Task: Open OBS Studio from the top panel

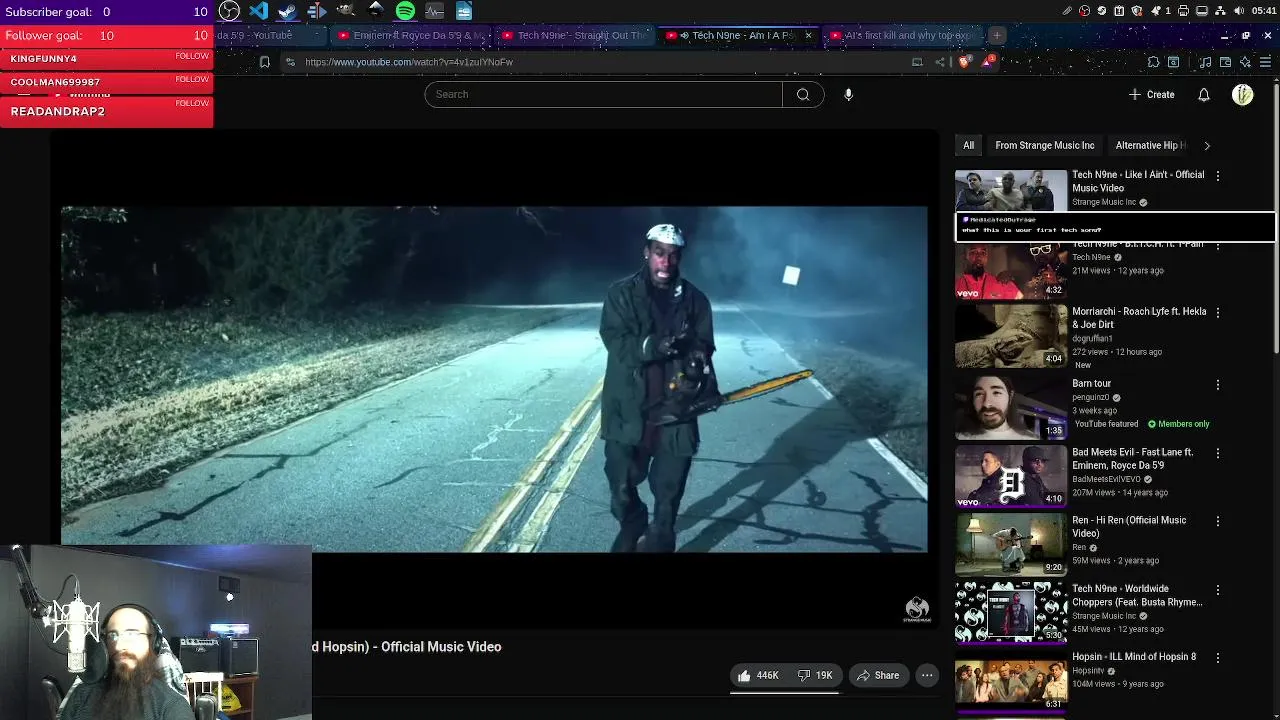Action: 229,11
